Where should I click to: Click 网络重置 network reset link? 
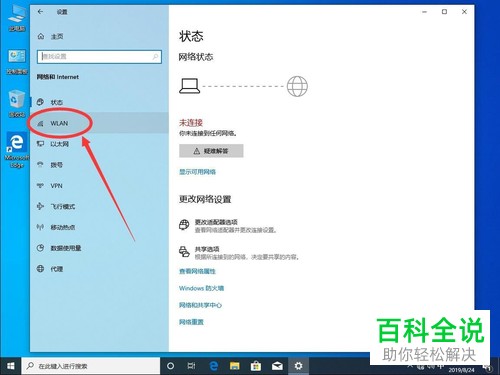click(x=191, y=322)
